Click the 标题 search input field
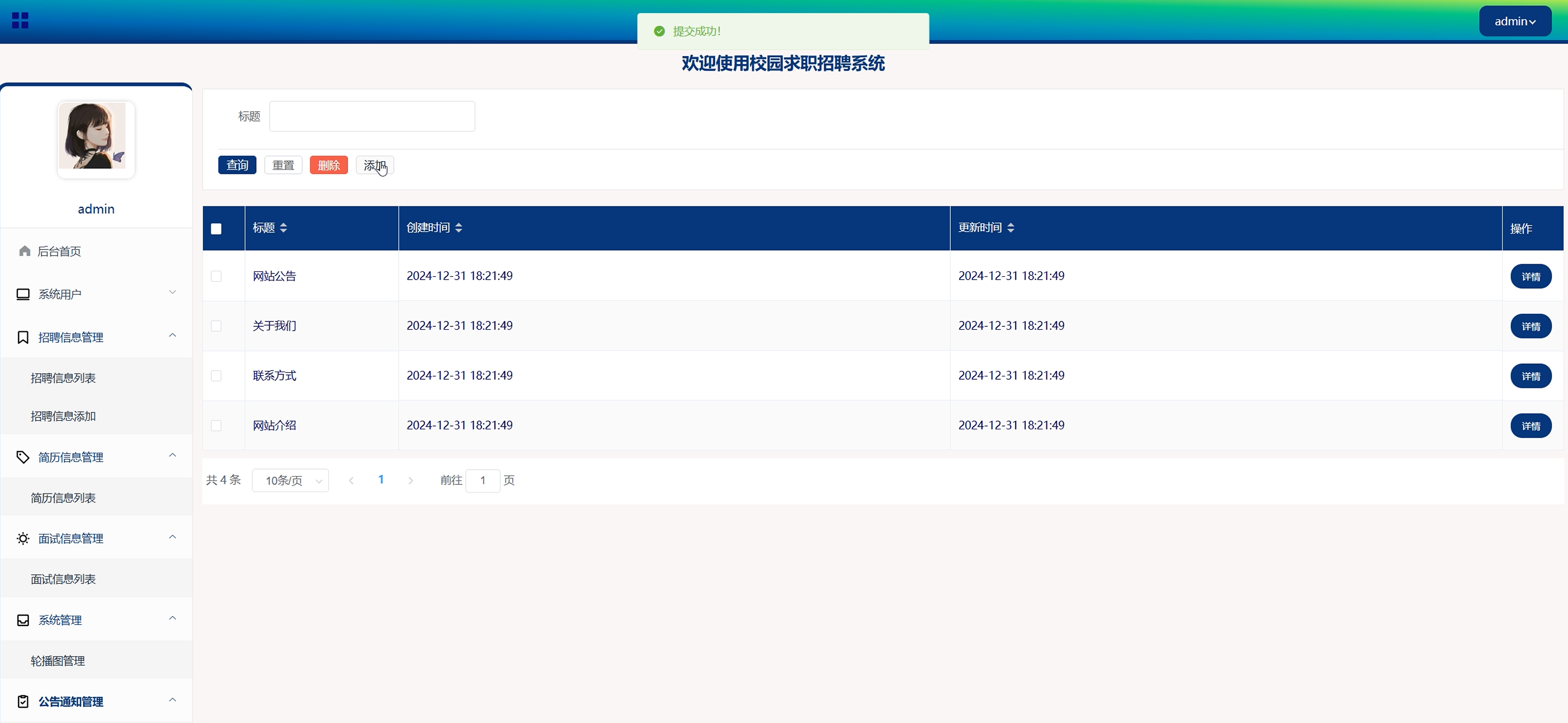Screen dimensions: 1568x723 [x=372, y=116]
